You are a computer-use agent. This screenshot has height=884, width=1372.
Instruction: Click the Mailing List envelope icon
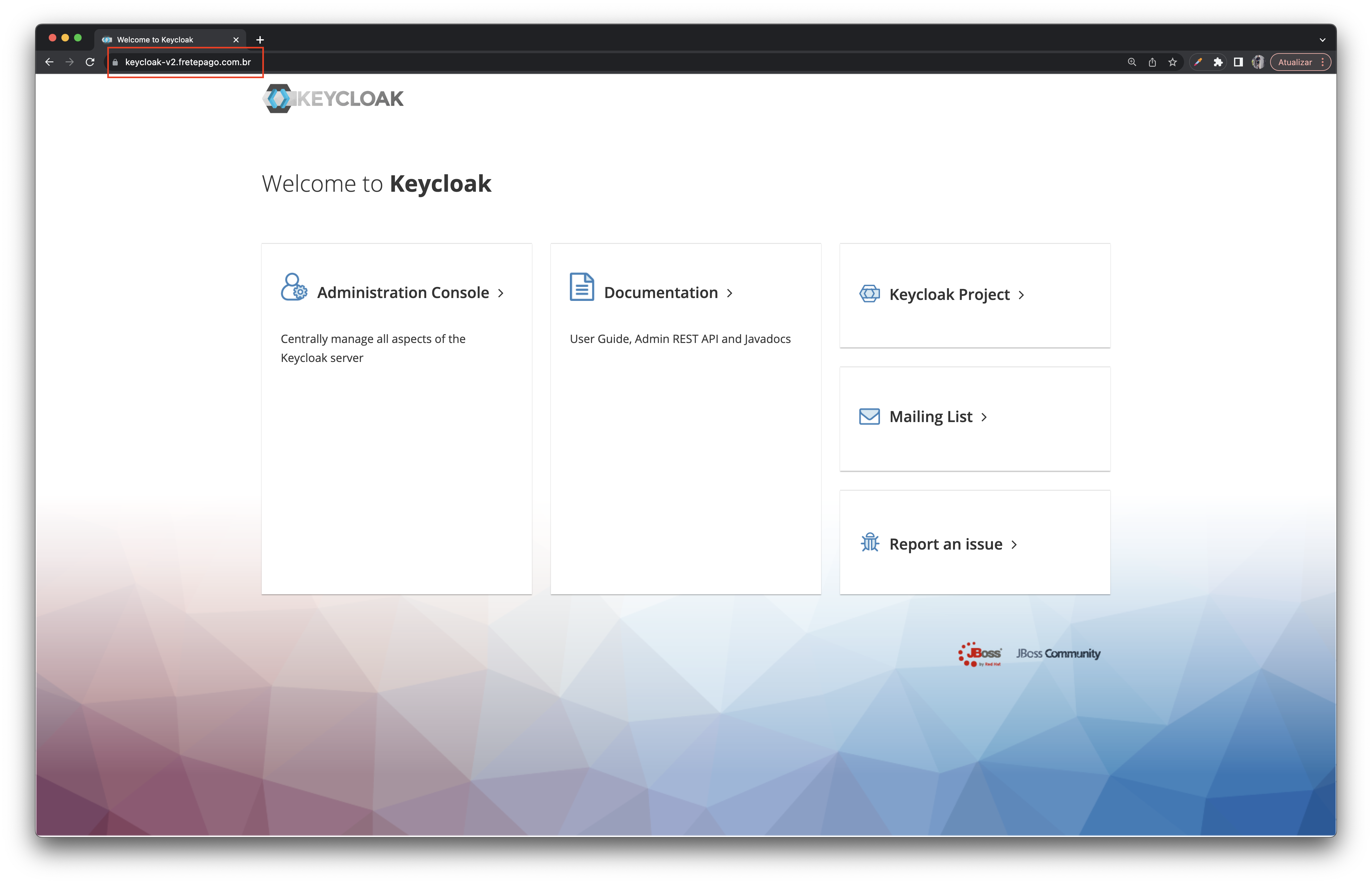click(x=869, y=416)
